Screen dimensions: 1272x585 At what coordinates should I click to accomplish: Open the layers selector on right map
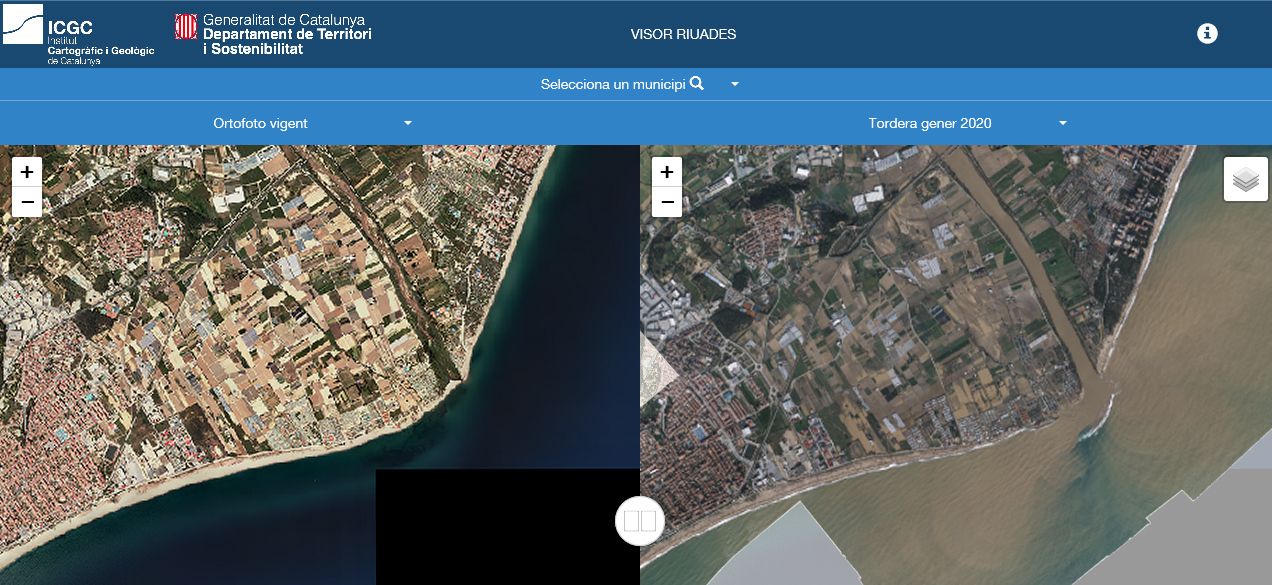[1245, 179]
